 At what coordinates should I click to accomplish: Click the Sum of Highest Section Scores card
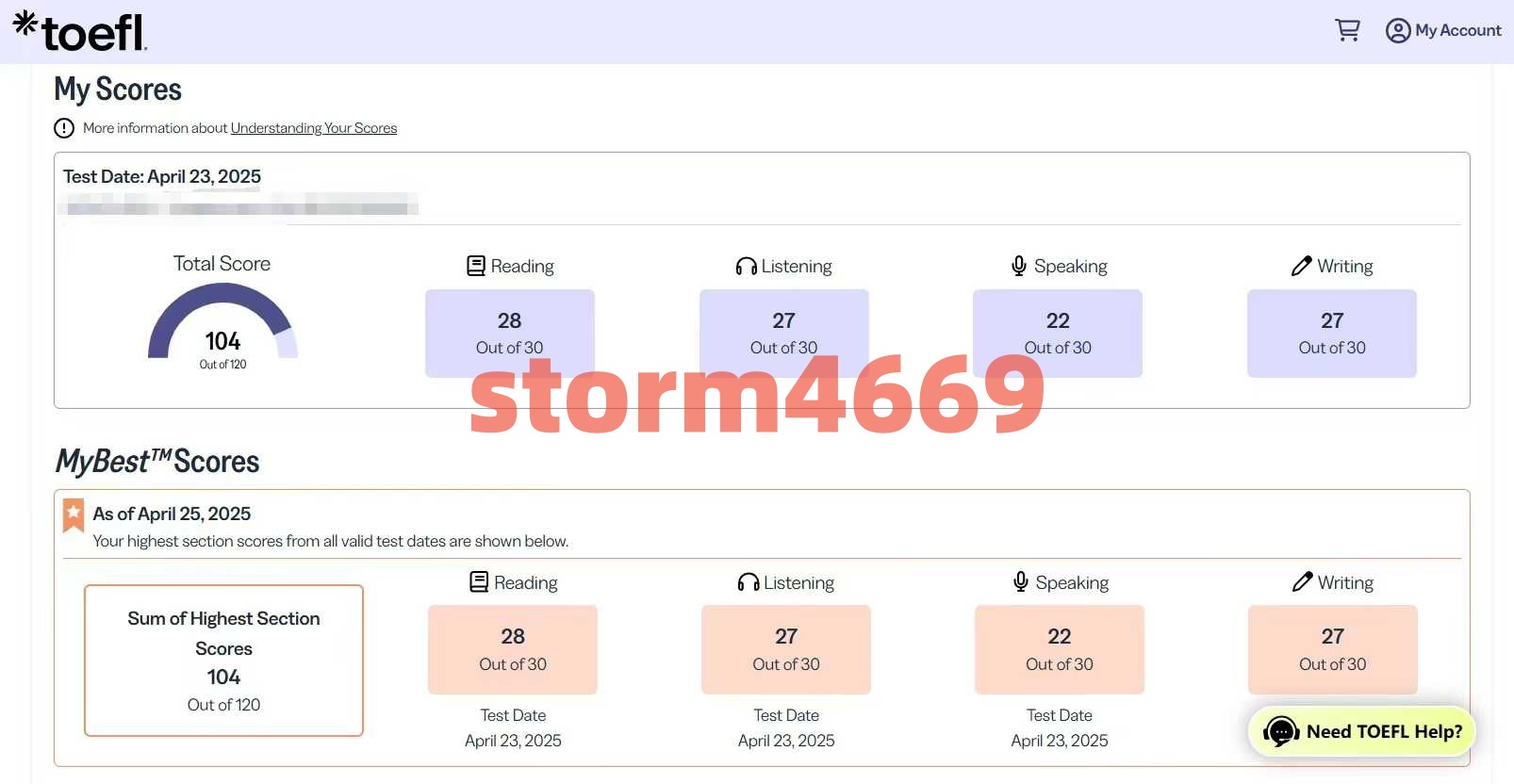click(x=224, y=661)
